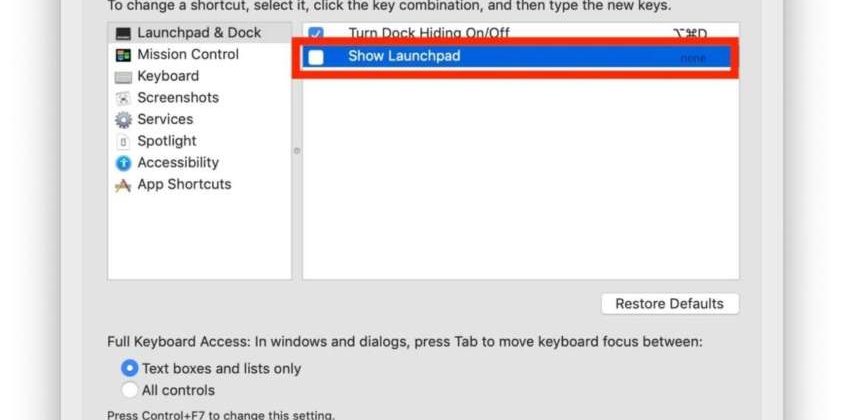The height and width of the screenshot is (420, 844).
Task: Click the Spotlight category icon
Action: pos(123,142)
